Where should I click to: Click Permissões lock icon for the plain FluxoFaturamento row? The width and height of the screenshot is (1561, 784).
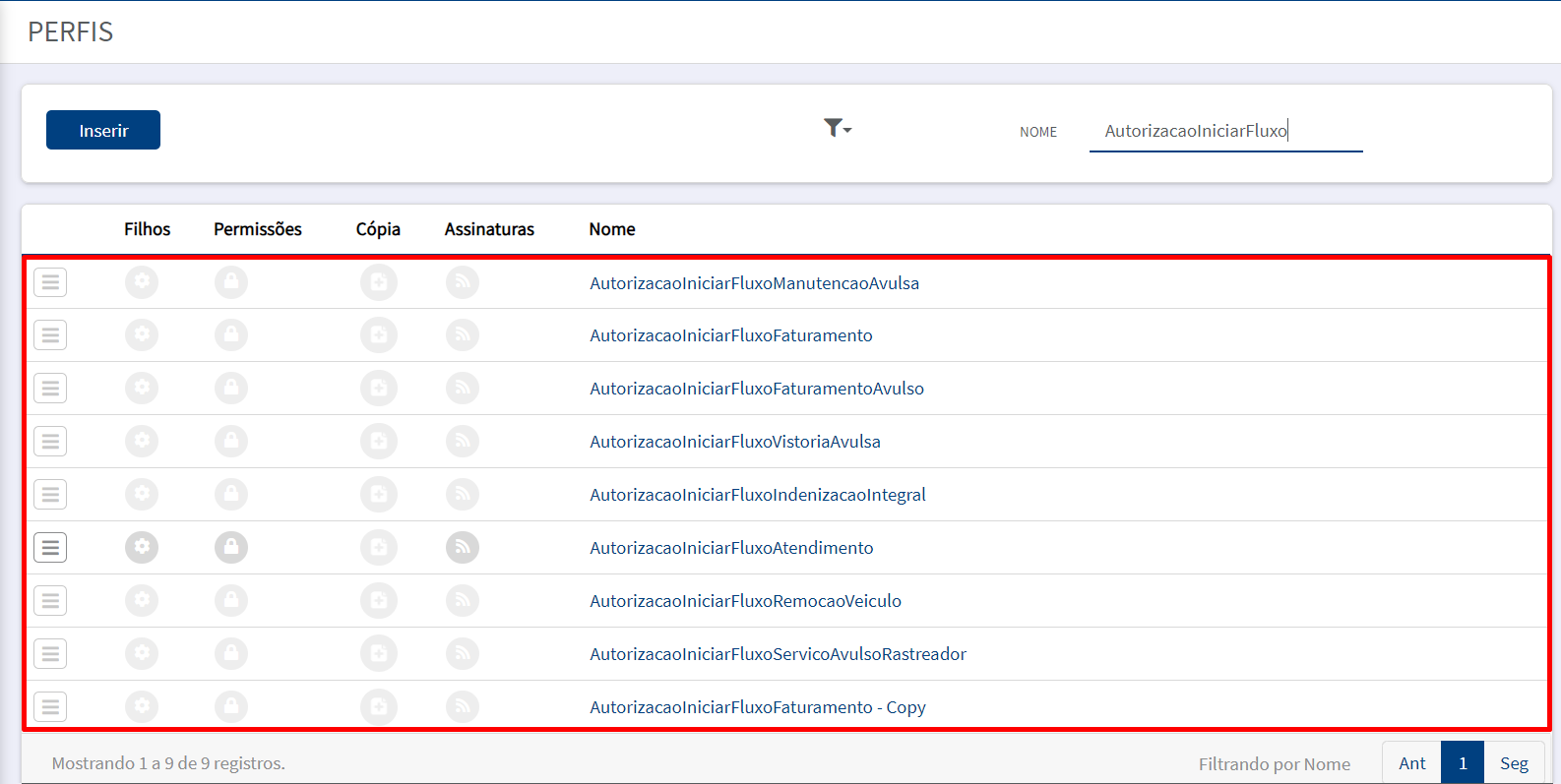coord(231,335)
